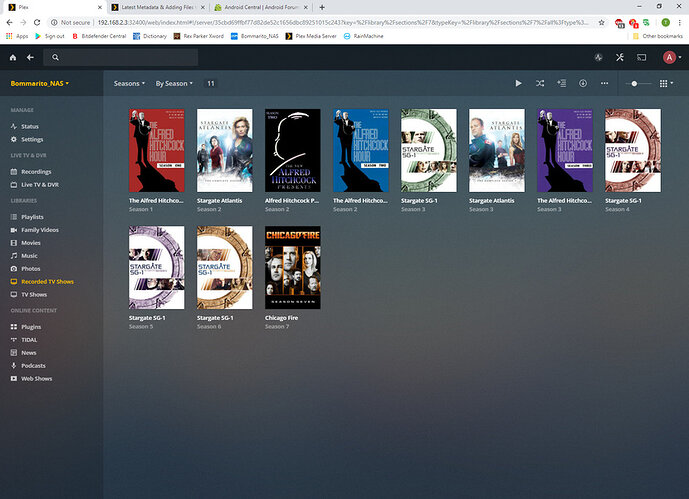Image resolution: width=689 pixels, height=499 pixels.
Task: Open RainMachine bookmark
Action: pos(363,36)
